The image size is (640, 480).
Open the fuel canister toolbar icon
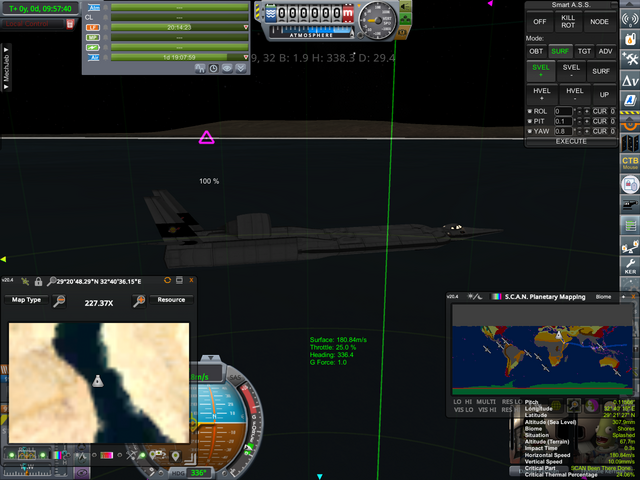click(x=630, y=39)
